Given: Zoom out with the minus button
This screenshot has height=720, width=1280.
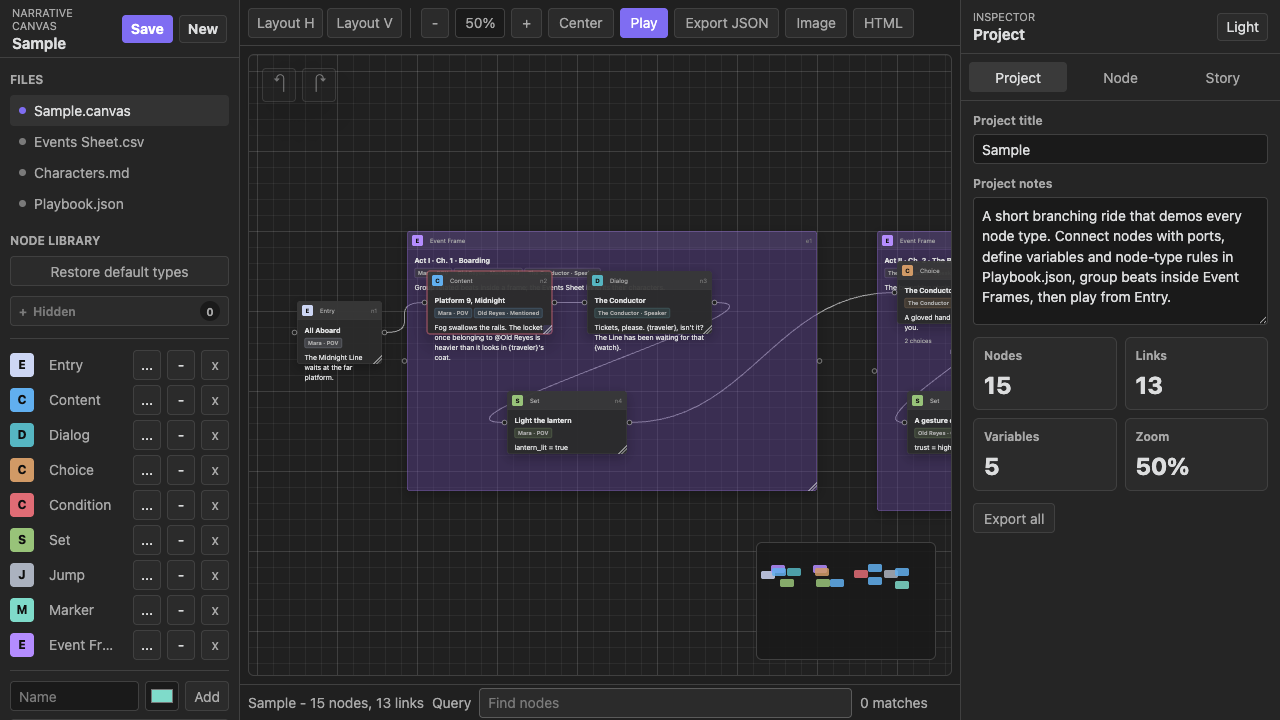Looking at the screenshot, I should [434, 23].
